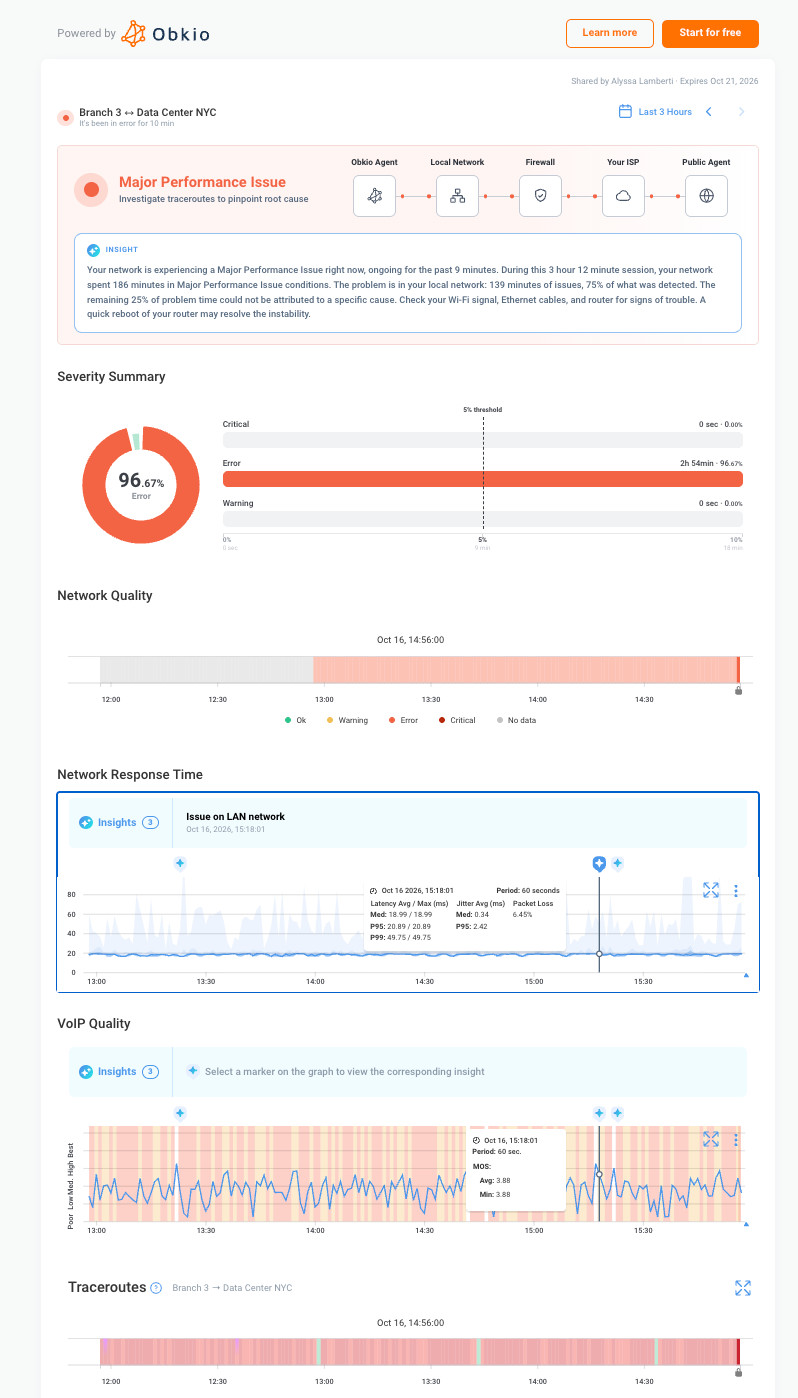Click the Error severity bar
This screenshot has height=1398, width=798.
tap(482, 479)
